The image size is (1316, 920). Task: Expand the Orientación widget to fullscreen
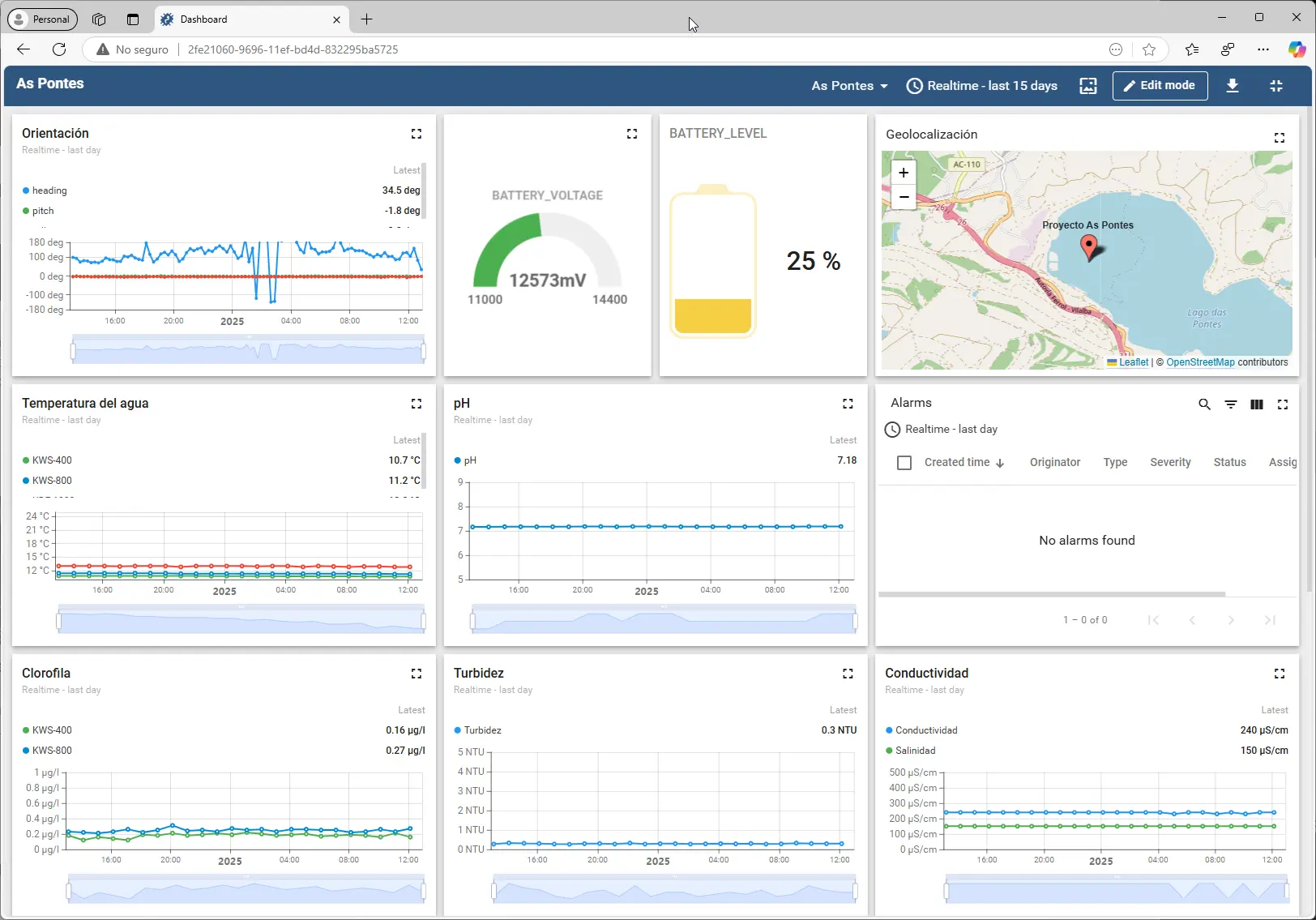416,134
